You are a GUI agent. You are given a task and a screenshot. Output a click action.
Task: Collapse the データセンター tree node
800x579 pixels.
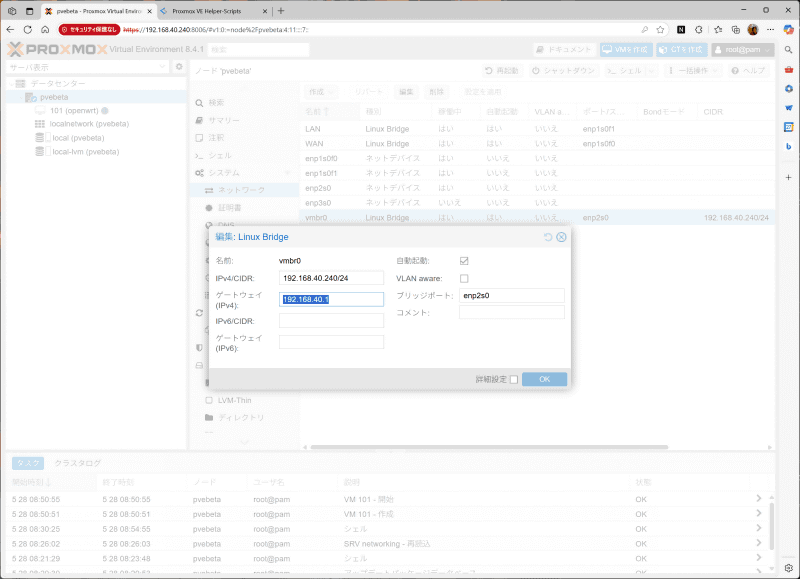[11, 82]
